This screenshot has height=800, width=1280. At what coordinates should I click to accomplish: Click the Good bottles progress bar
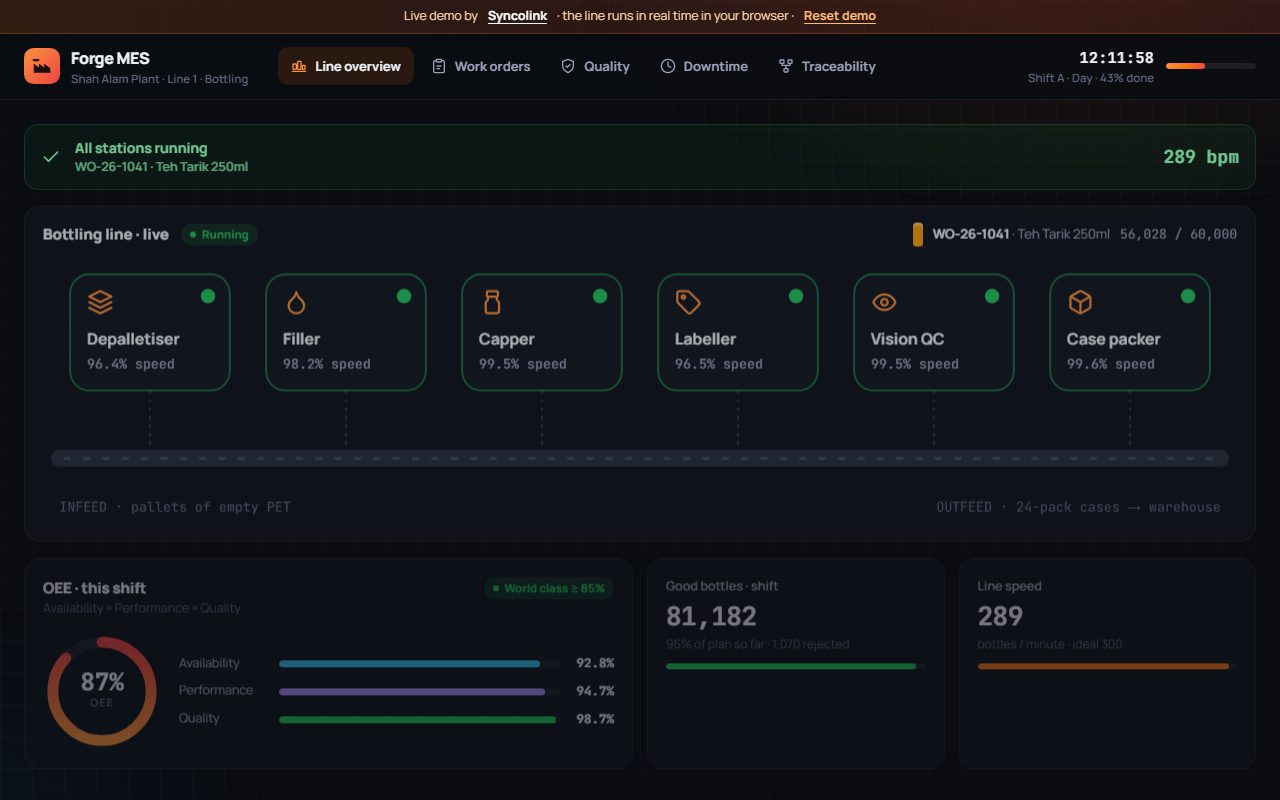click(796, 666)
